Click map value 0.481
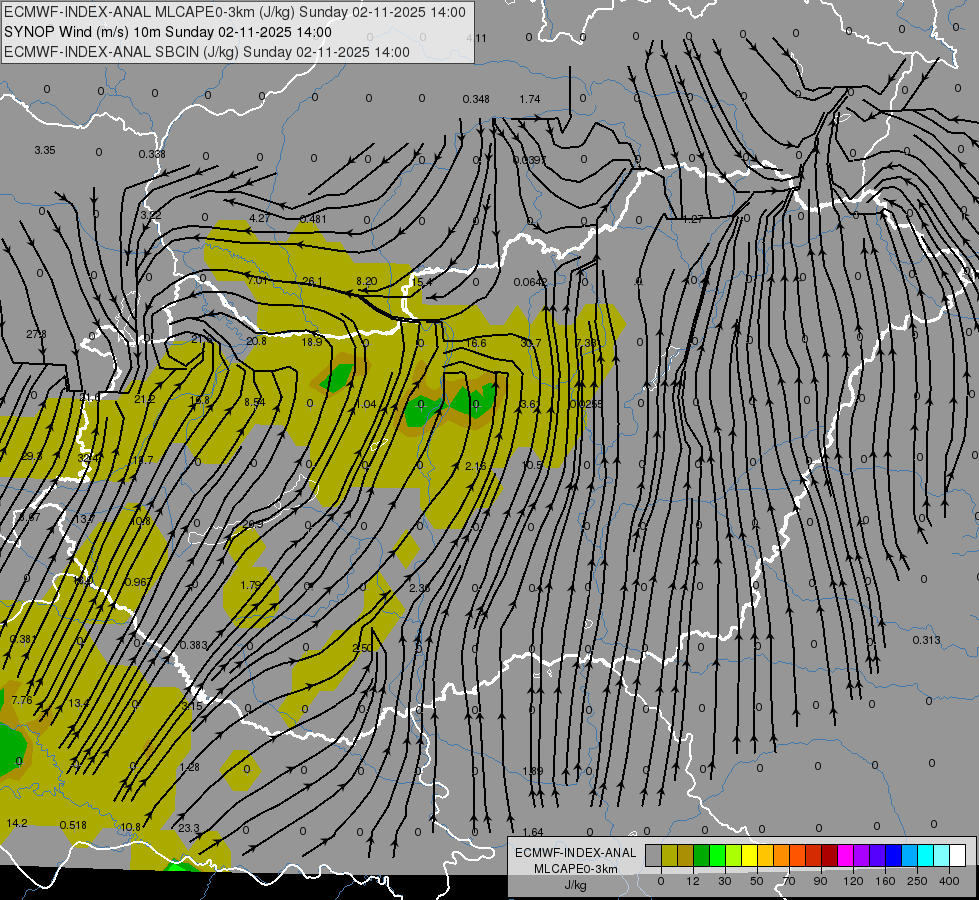The width and height of the screenshot is (979, 900). click(313, 219)
